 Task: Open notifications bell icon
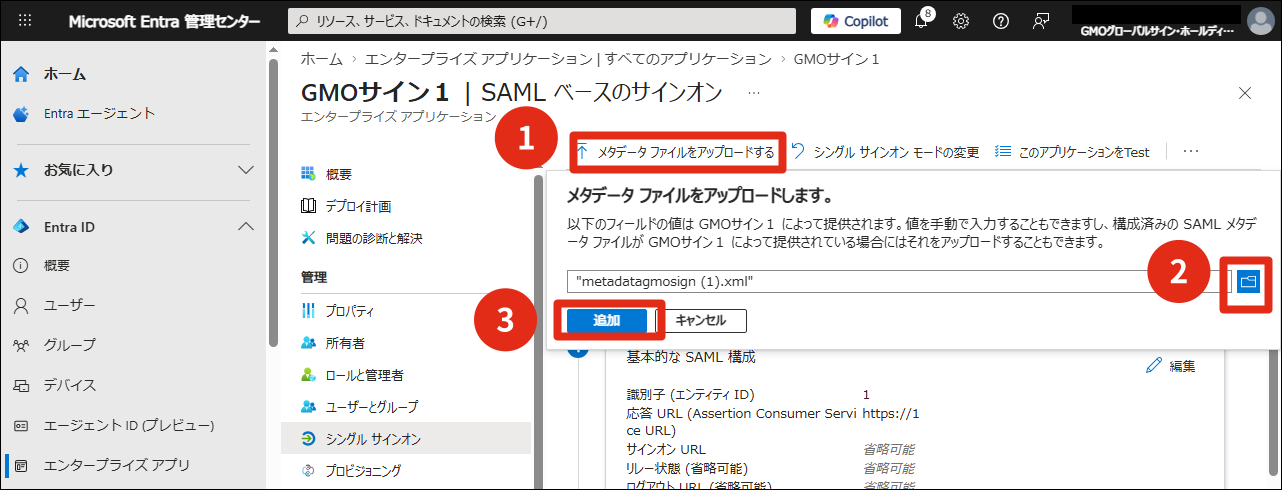pyautogui.click(x=921, y=21)
